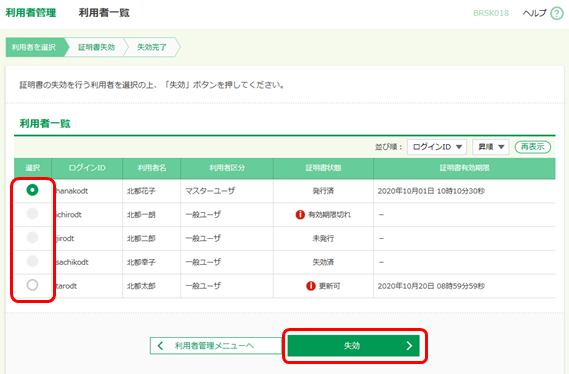Click the user name 北都二郎

pos(141,238)
